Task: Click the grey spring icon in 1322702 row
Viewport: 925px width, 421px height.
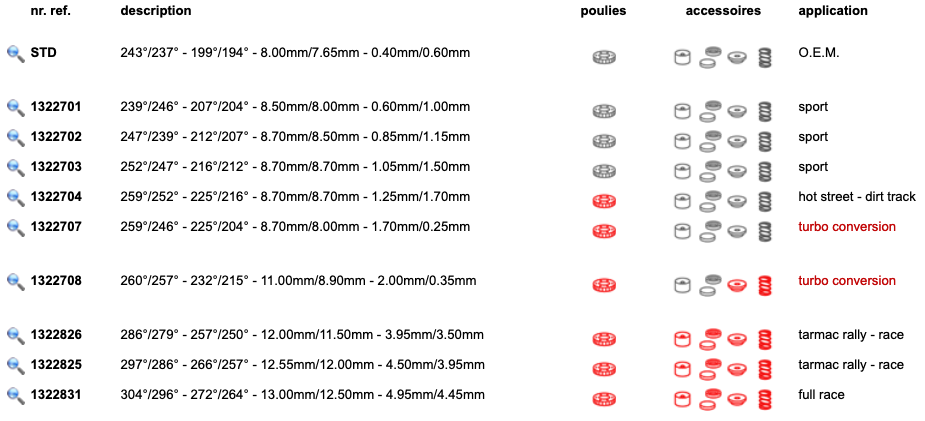Action: (x=765, y=142)
